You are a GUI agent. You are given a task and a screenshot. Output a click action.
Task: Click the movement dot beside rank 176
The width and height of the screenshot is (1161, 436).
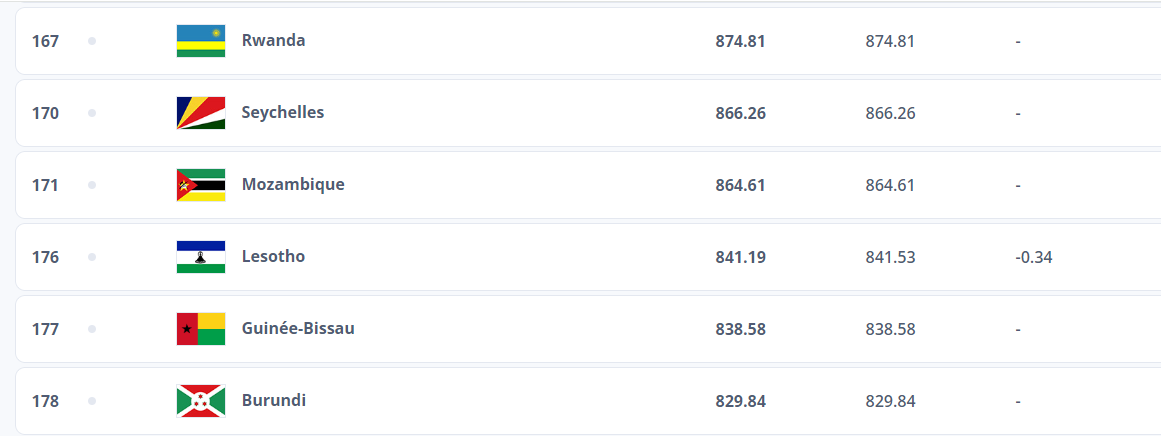[x=92, y=257]
